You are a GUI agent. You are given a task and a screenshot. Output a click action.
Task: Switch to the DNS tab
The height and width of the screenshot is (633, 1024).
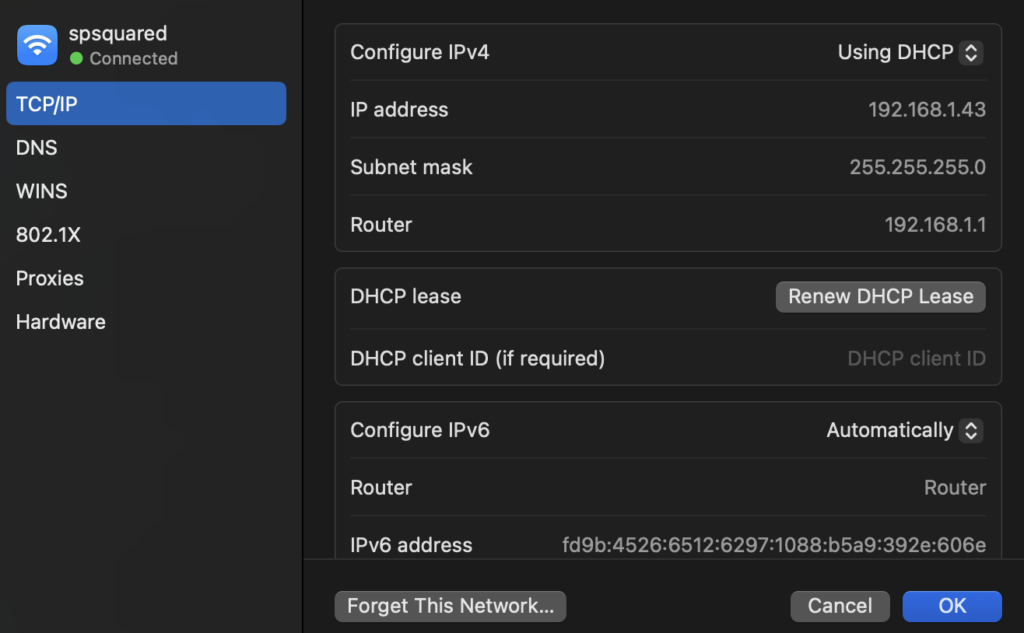tap(37, 148)
